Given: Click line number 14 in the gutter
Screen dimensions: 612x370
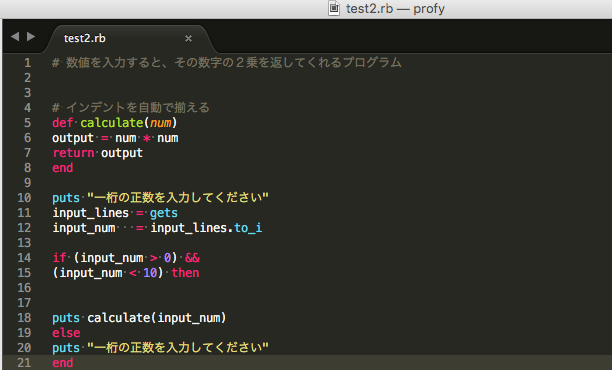Looking at the screenshot, I should pyautogui.click(x=24, y=258).
